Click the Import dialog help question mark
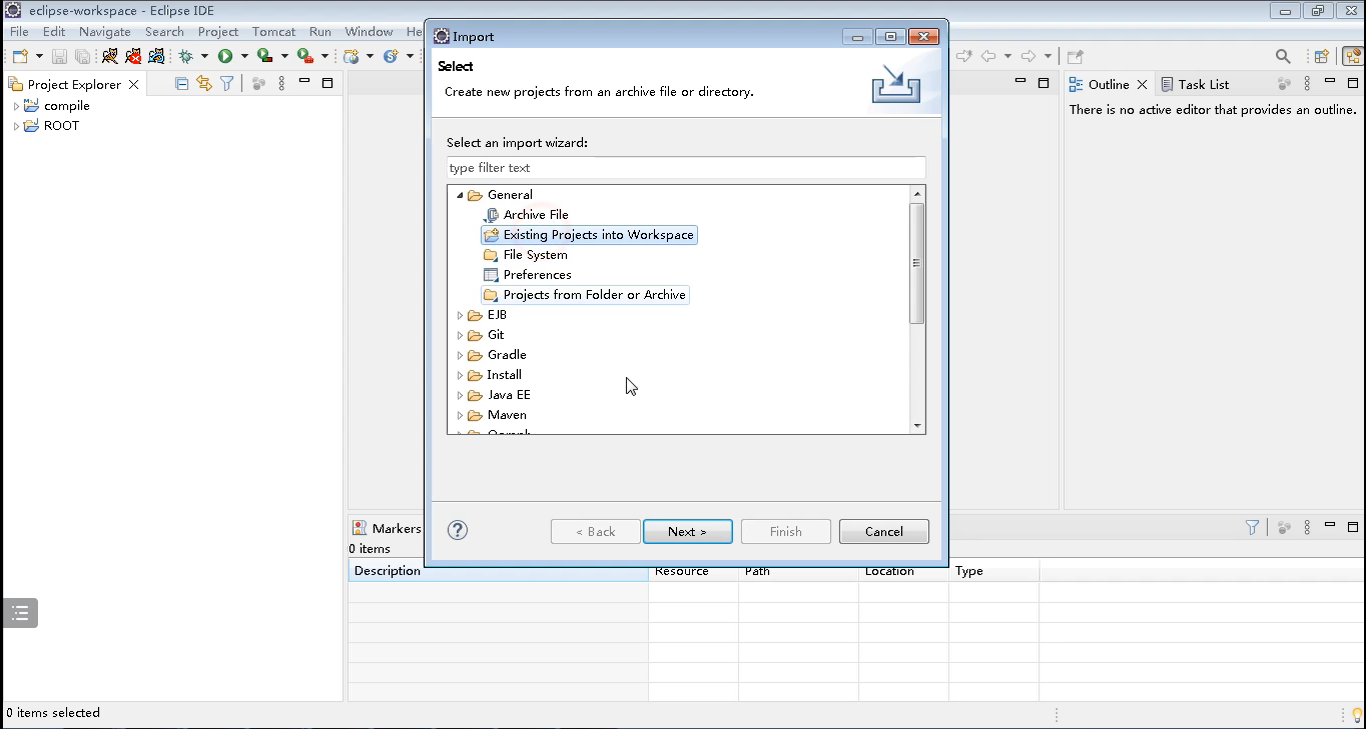 [x=458, y=531]
